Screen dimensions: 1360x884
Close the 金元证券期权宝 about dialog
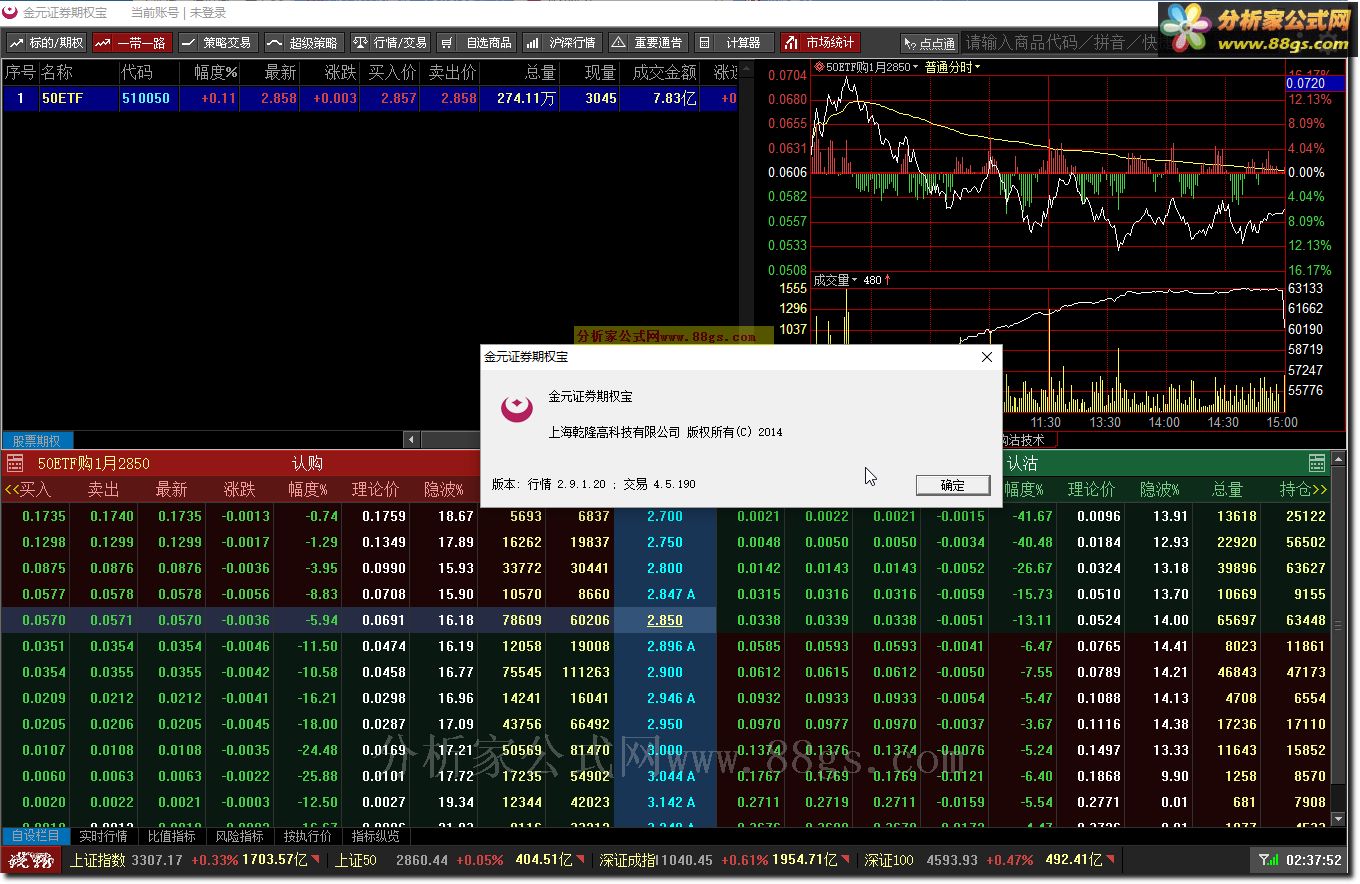[x=987, y=357]
